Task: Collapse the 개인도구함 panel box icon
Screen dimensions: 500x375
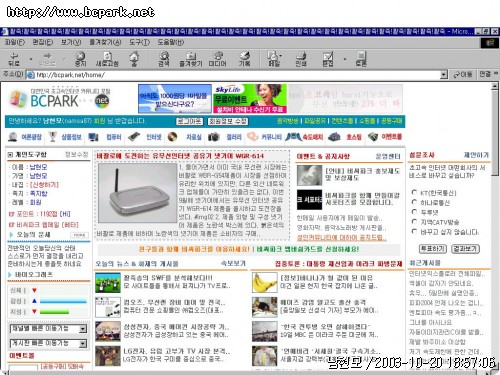Action: (10, 155)
